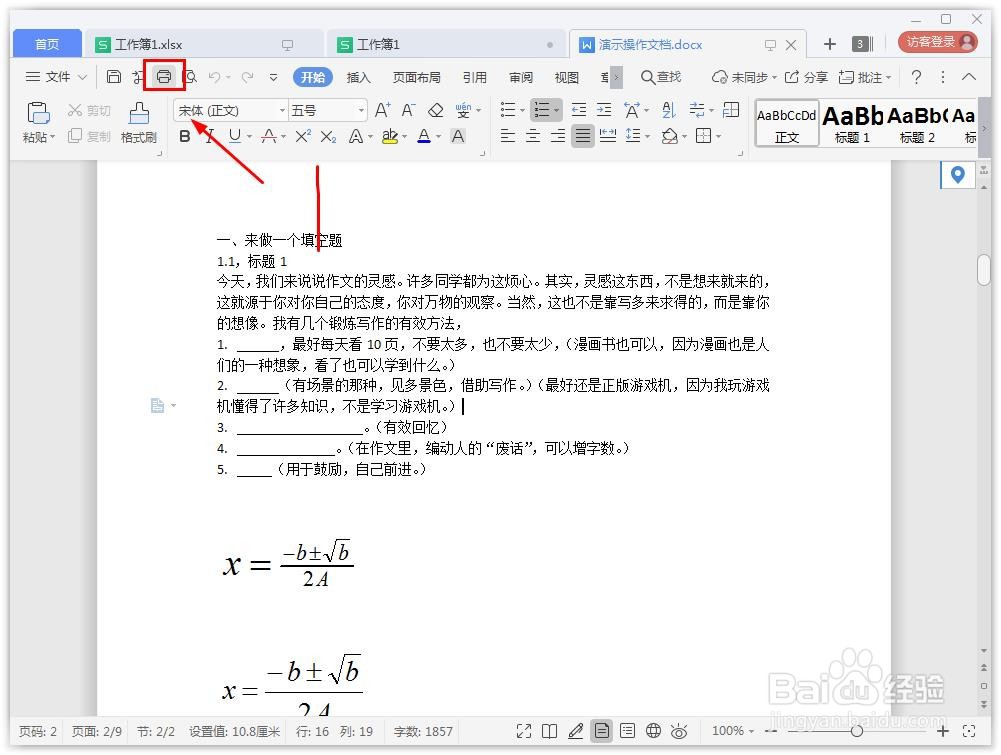The image size is (1001, 755).
Task: Toggle the numbered list
Action: point(540,110)
